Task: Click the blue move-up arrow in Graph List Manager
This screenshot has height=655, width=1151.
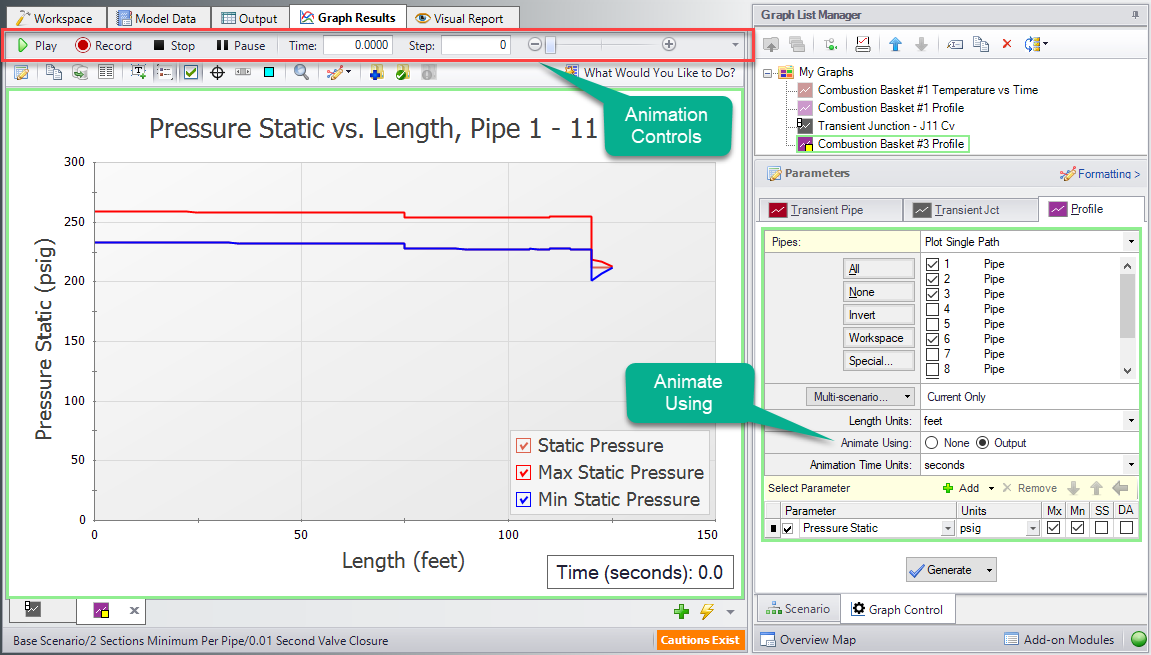Action: 896,44
